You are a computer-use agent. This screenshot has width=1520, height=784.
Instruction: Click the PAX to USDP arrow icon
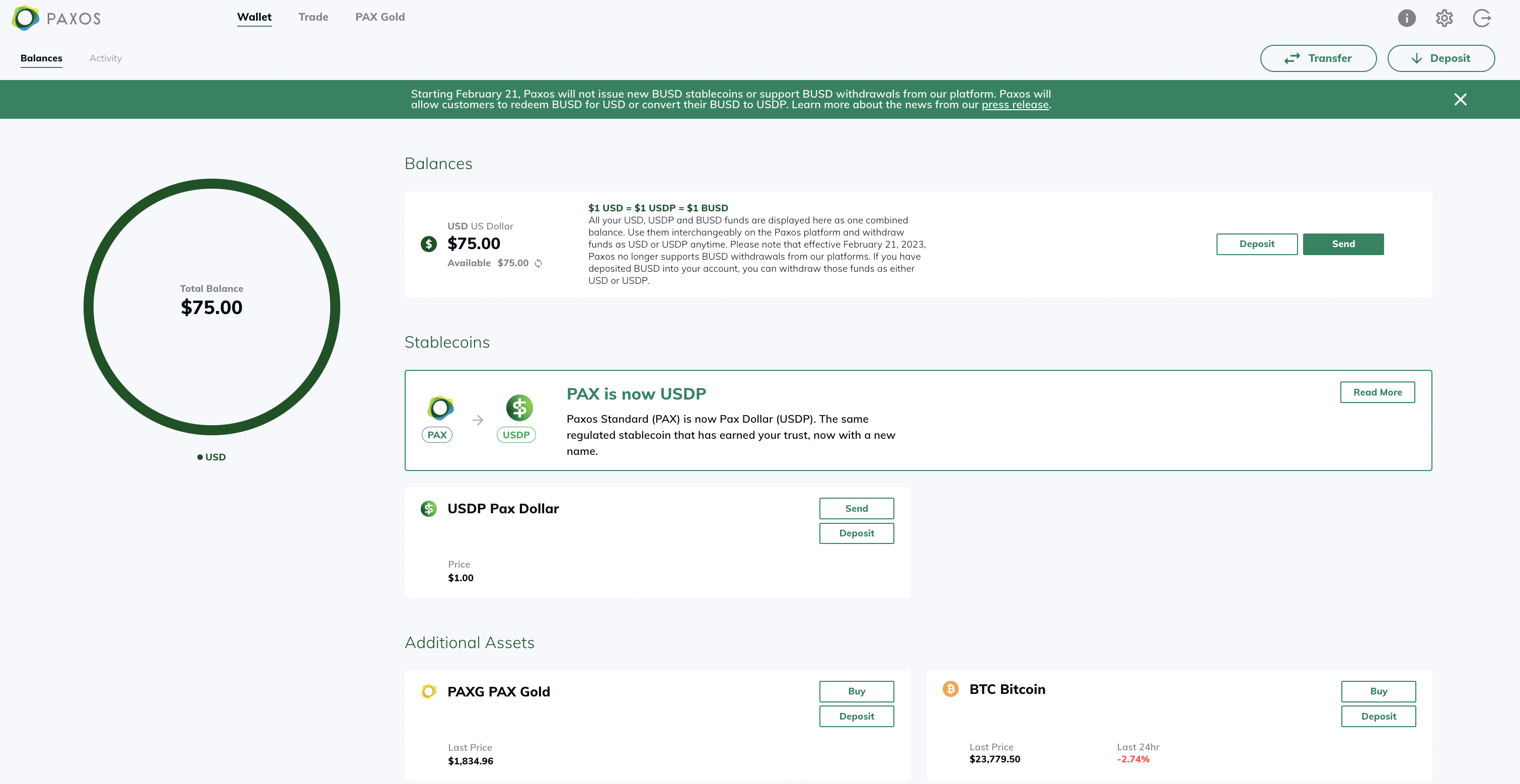click(x=478, y=420)
